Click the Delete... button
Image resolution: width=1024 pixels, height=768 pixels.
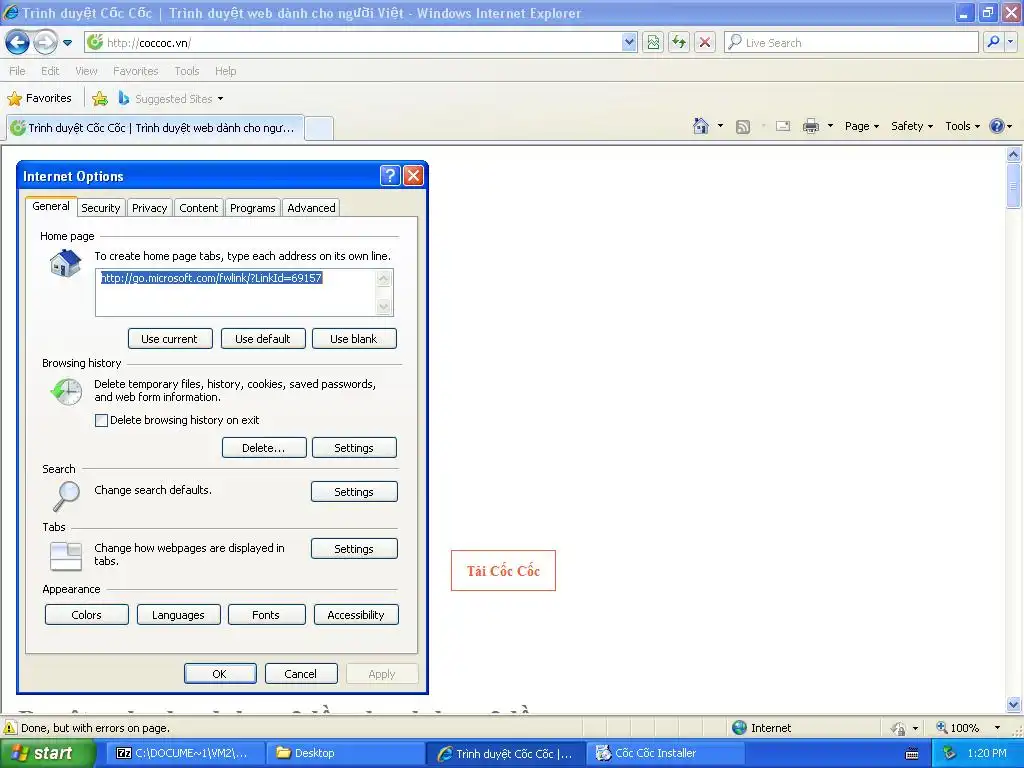(264, 448)
